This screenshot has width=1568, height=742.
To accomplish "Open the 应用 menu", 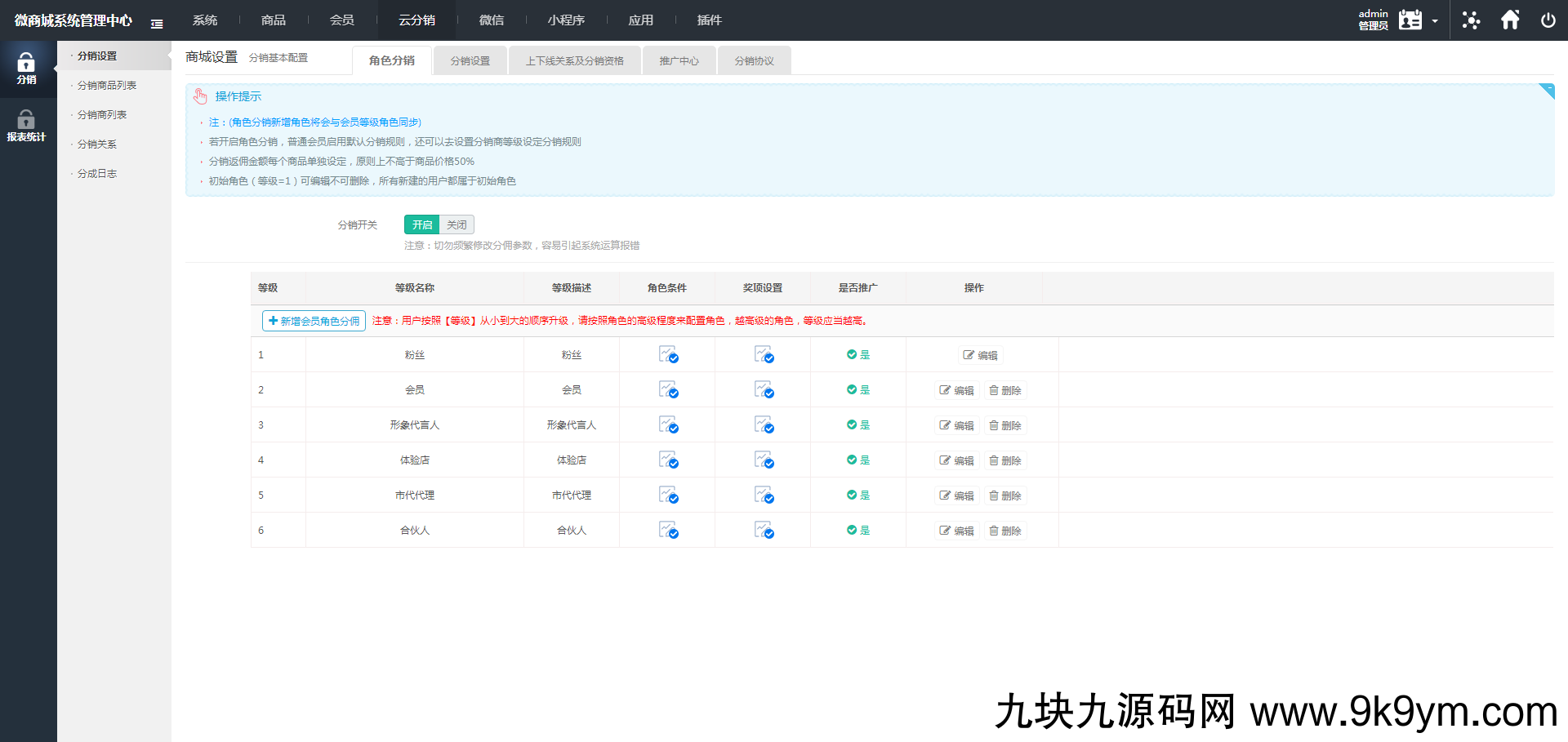I will pos(641,20).
